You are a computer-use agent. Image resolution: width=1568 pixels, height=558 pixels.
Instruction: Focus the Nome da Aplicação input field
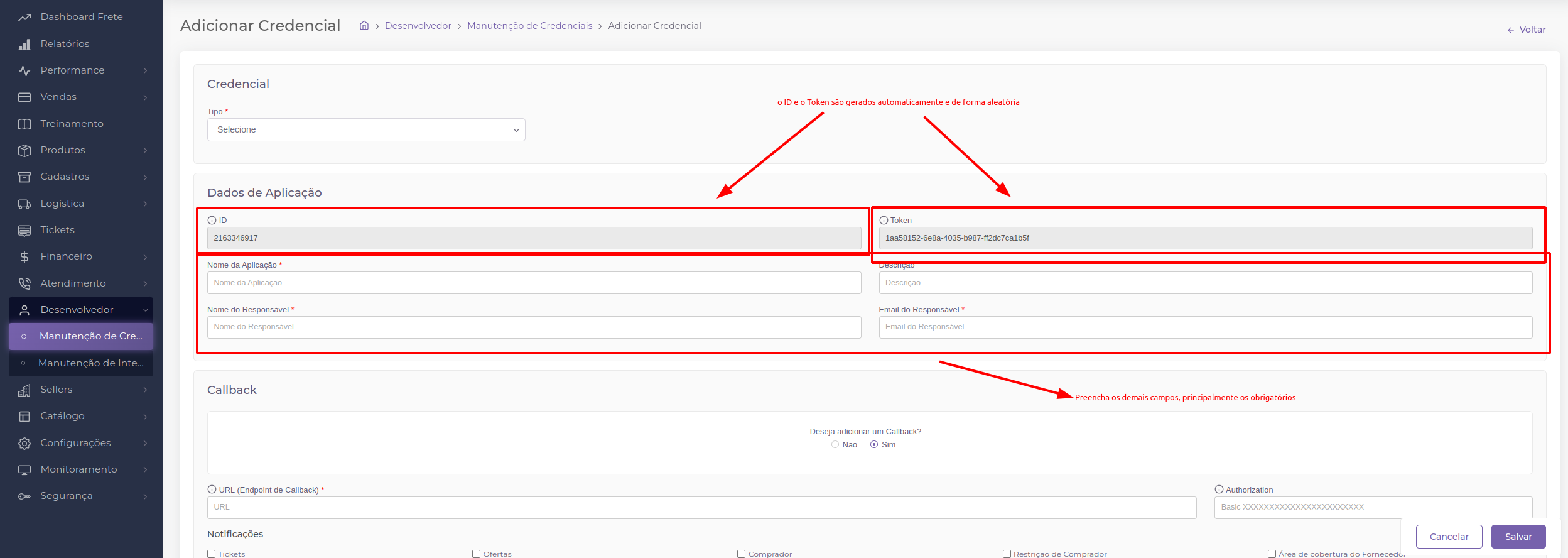click(x=534, y=283)
